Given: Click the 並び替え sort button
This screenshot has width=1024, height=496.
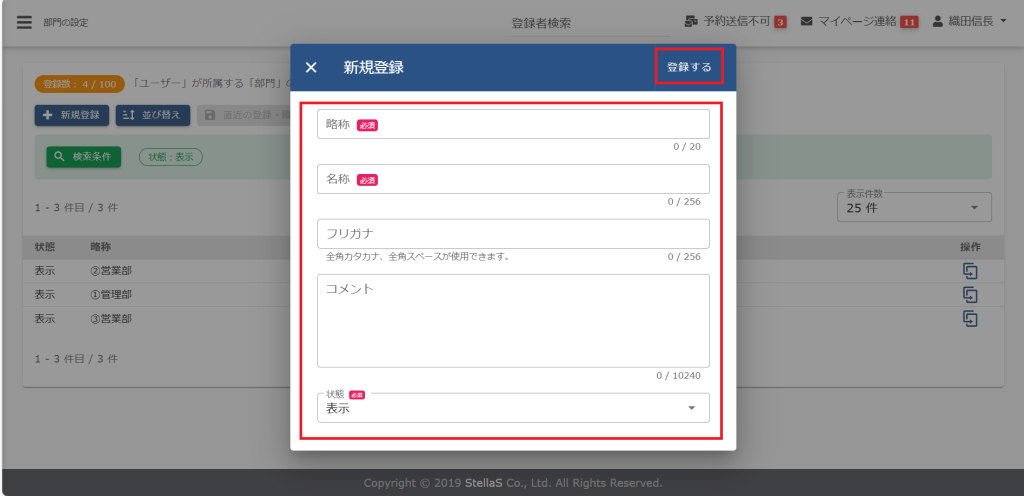Looking at the screenshot, I should tap(153, 115).
